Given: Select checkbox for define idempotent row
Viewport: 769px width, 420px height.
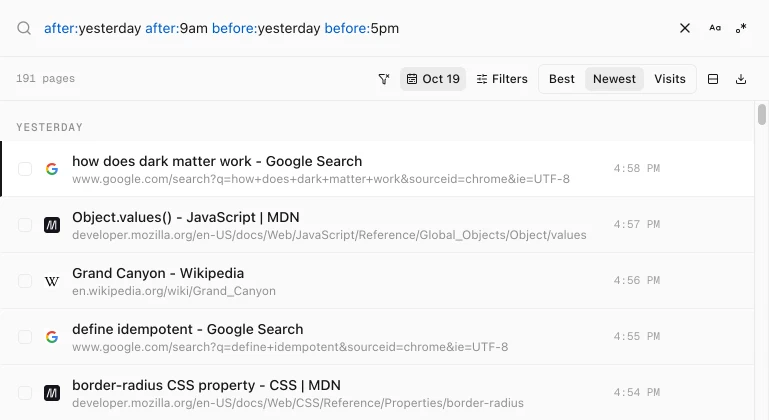Looking at the screenshot, I should point(25,337).
